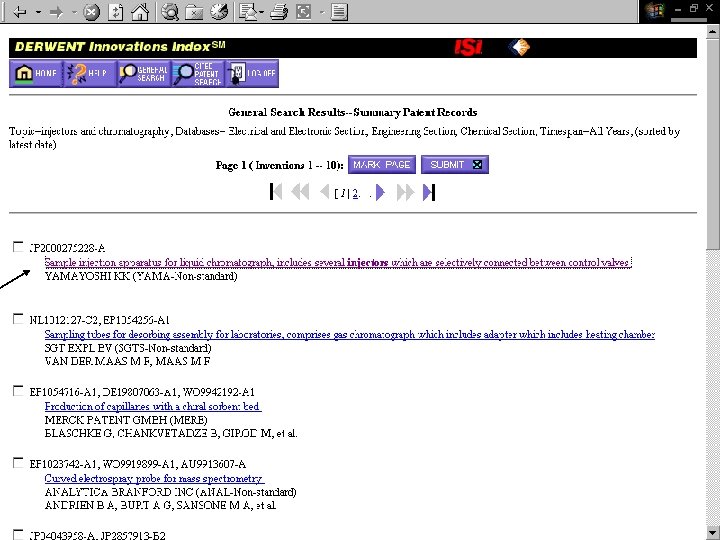Click the Edit page document icon

[x=339, y=12]
